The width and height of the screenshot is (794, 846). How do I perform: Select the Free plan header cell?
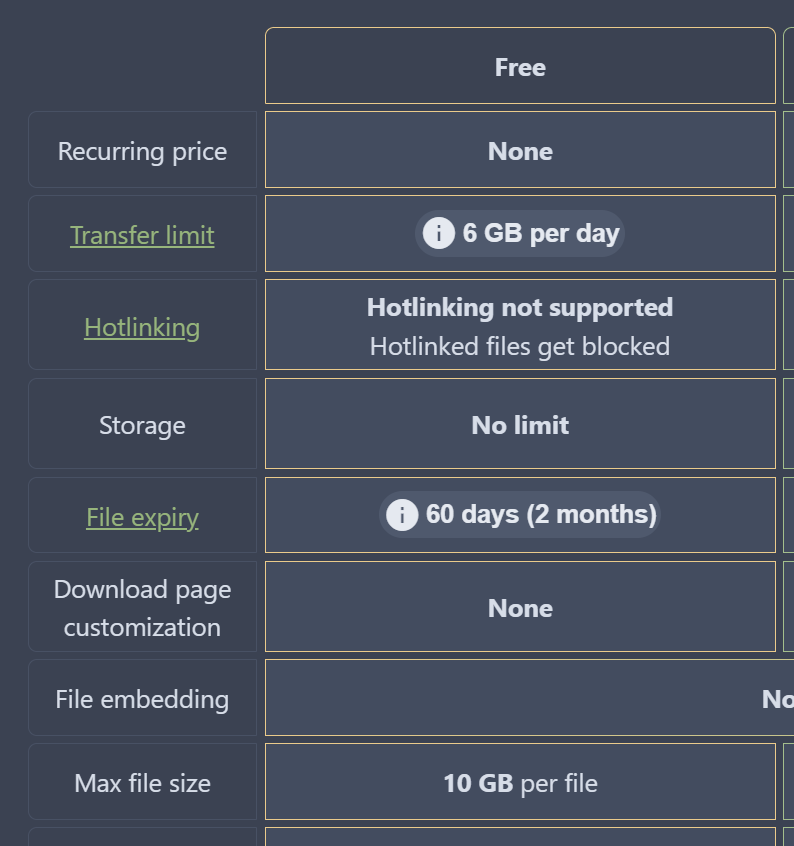(x=520, y=67)
